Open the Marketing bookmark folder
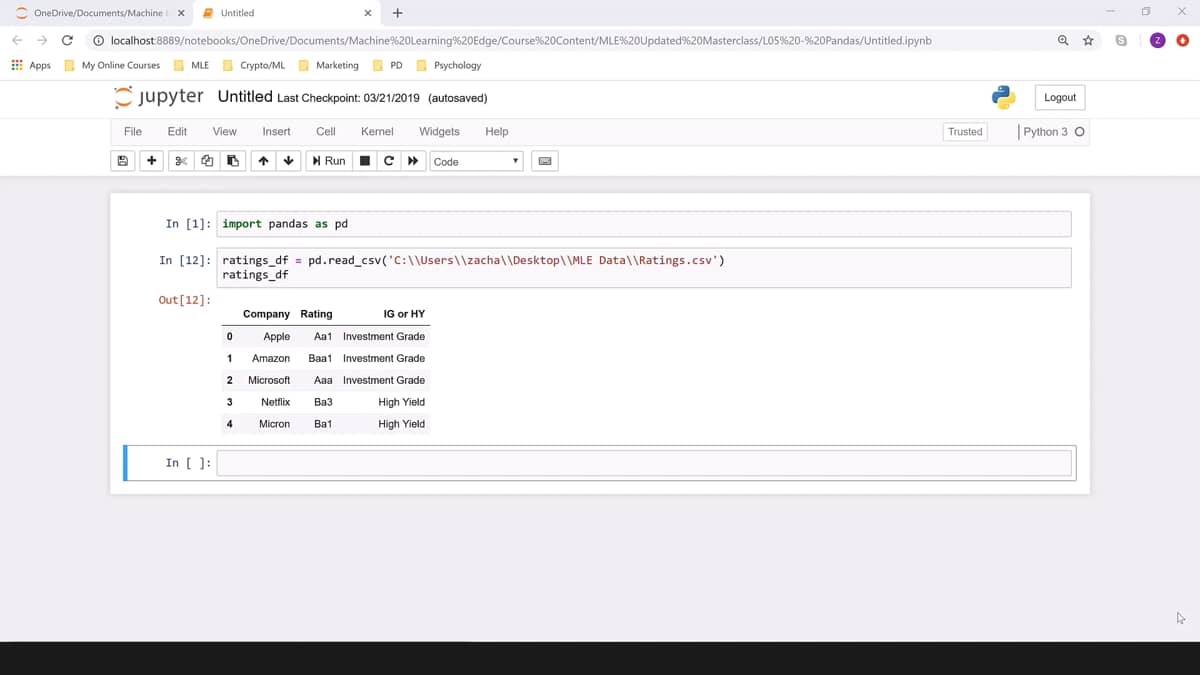Image resolution: width=1200 pixels, height=675 pixels. point(329,65)
